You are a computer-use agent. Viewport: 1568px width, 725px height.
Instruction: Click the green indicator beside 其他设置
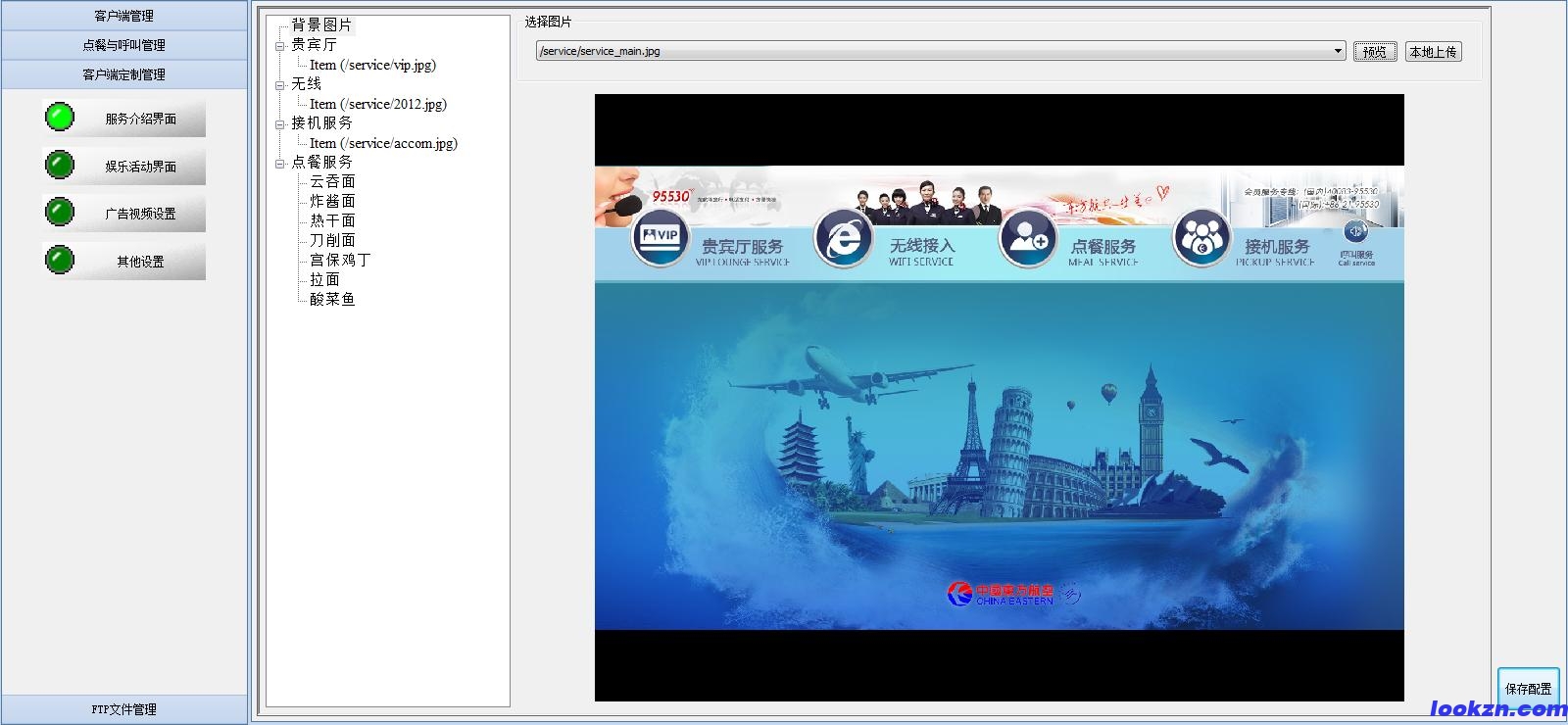tap(60, 260)
